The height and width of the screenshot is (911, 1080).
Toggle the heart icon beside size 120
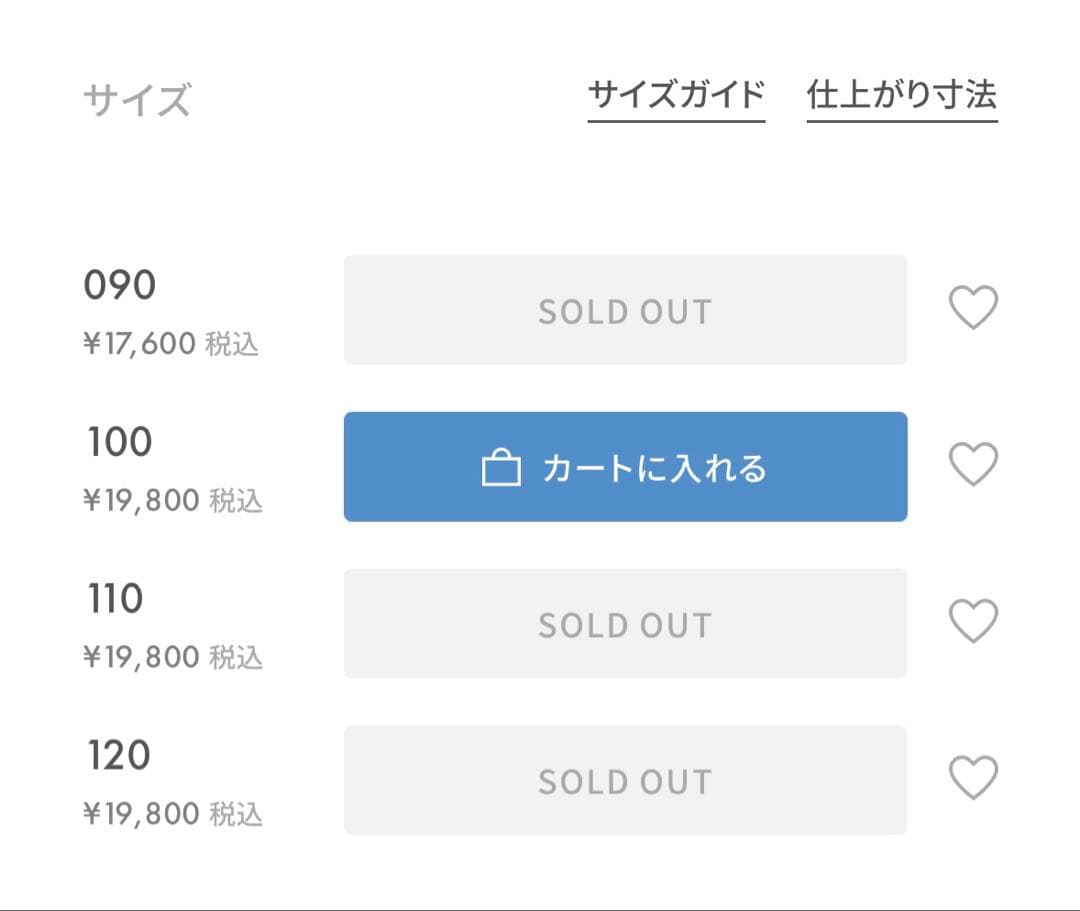pyautogui.click(x=973, y=778)
